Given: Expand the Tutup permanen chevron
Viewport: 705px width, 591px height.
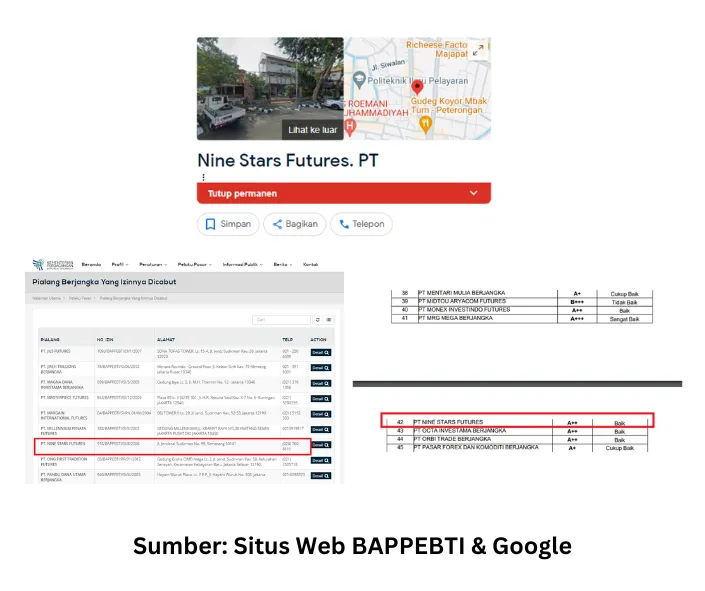Looking at the screenshot, I should [x=473, y=193].
